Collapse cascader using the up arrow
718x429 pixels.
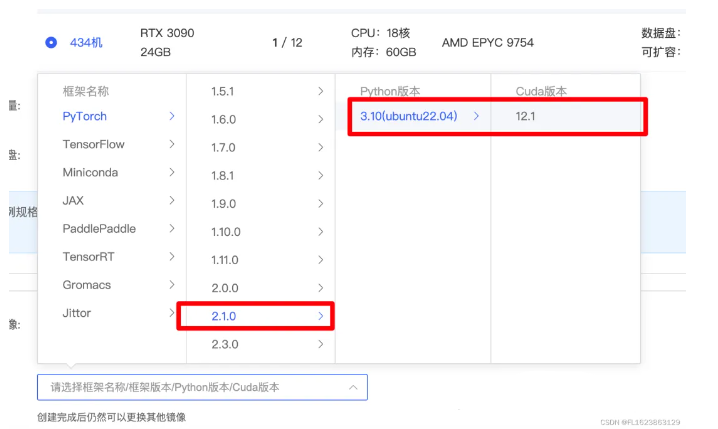point(353,387)
